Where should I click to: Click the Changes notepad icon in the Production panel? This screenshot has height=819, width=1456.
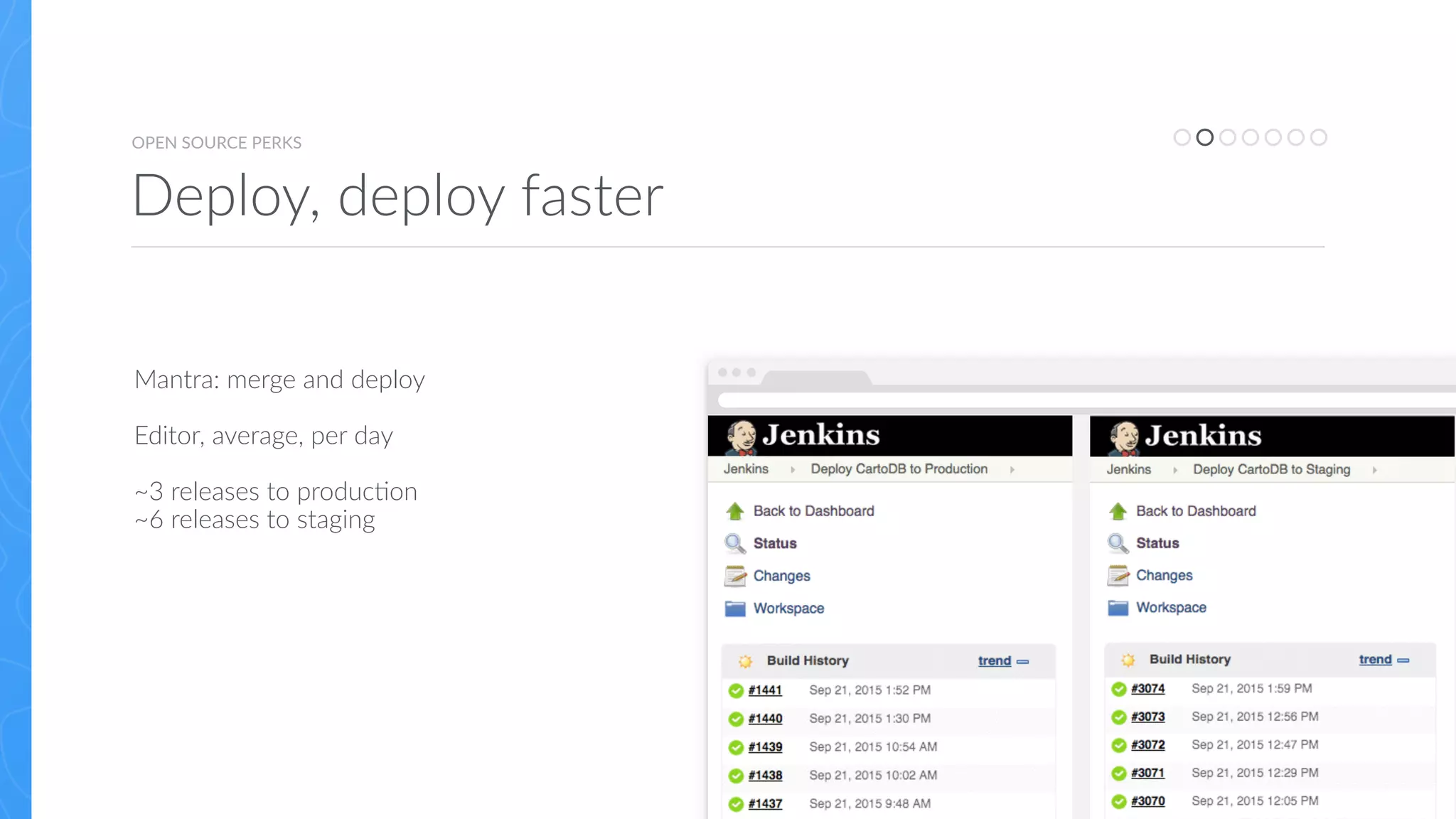pyautogui.click(x=735, y=576)
